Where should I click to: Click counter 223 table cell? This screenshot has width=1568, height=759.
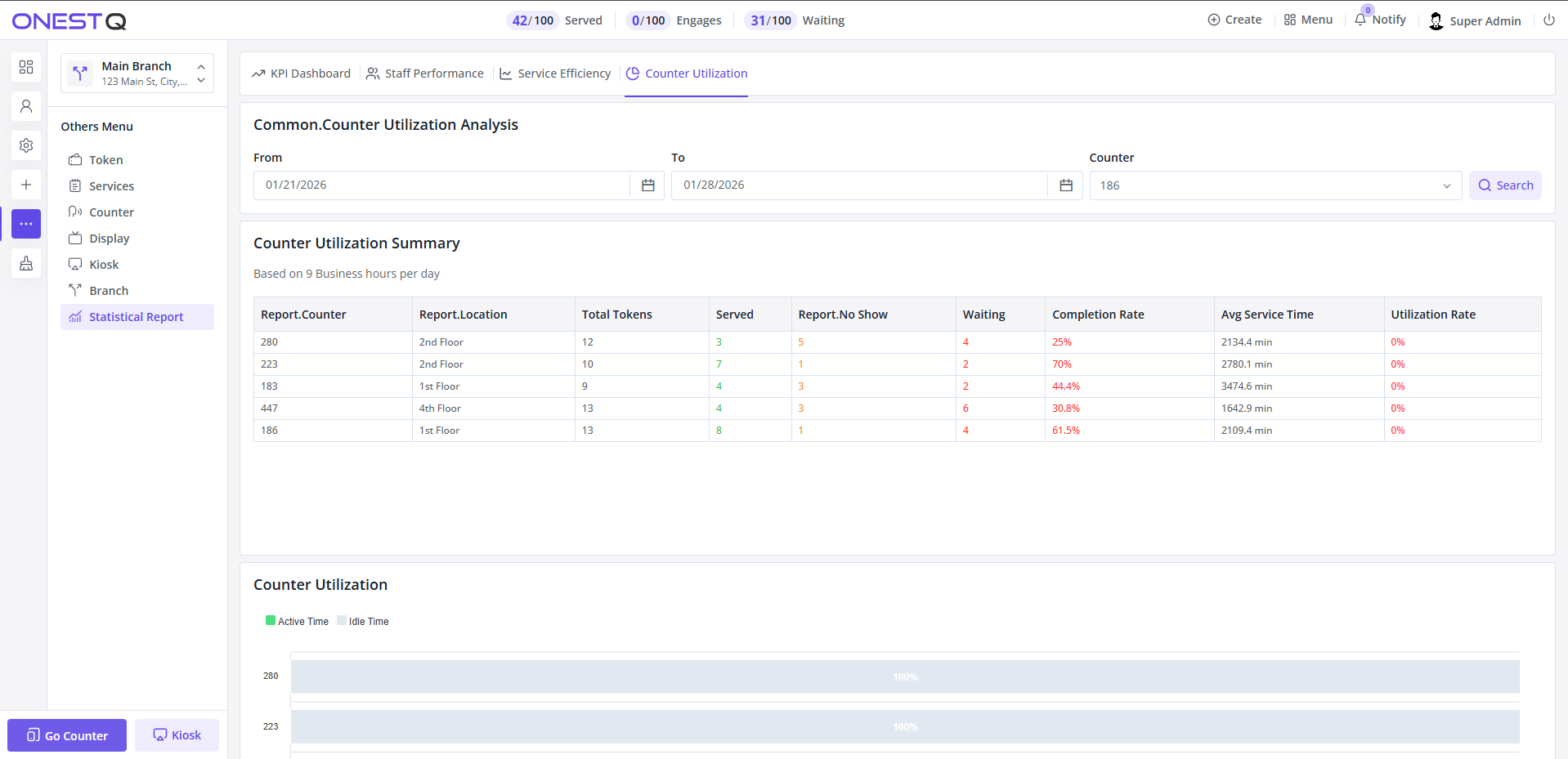(x=333, y=364)
